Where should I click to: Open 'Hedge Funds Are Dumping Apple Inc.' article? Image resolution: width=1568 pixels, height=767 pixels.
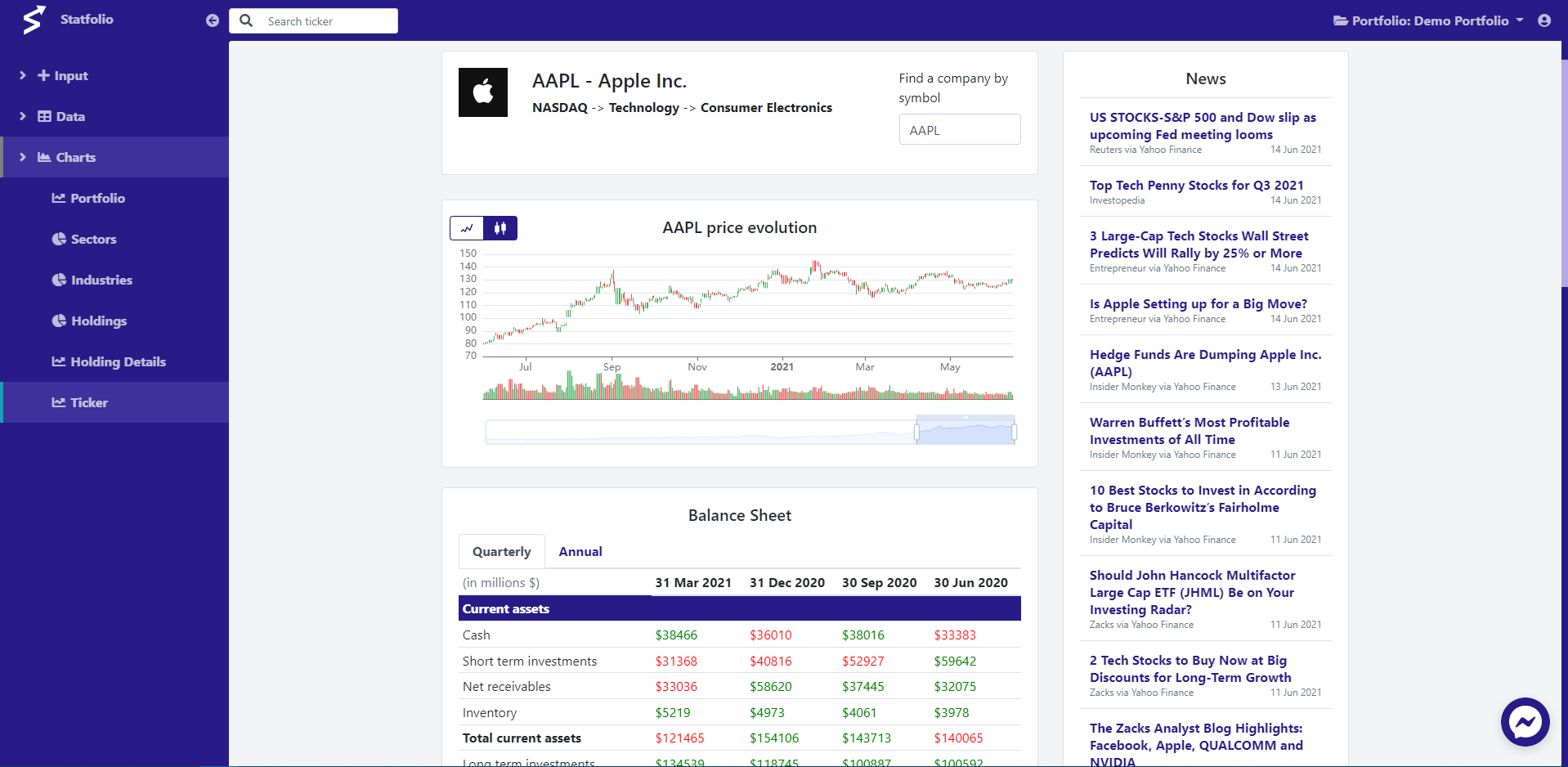(1205, 363)
